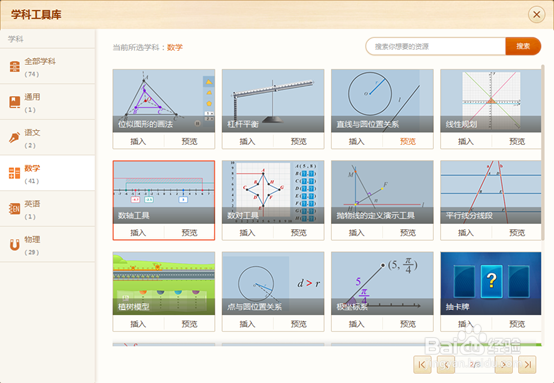Viewport: 554px width, 383px height.
Task: Focus the resource search field
Action: [x=436, y=46]
